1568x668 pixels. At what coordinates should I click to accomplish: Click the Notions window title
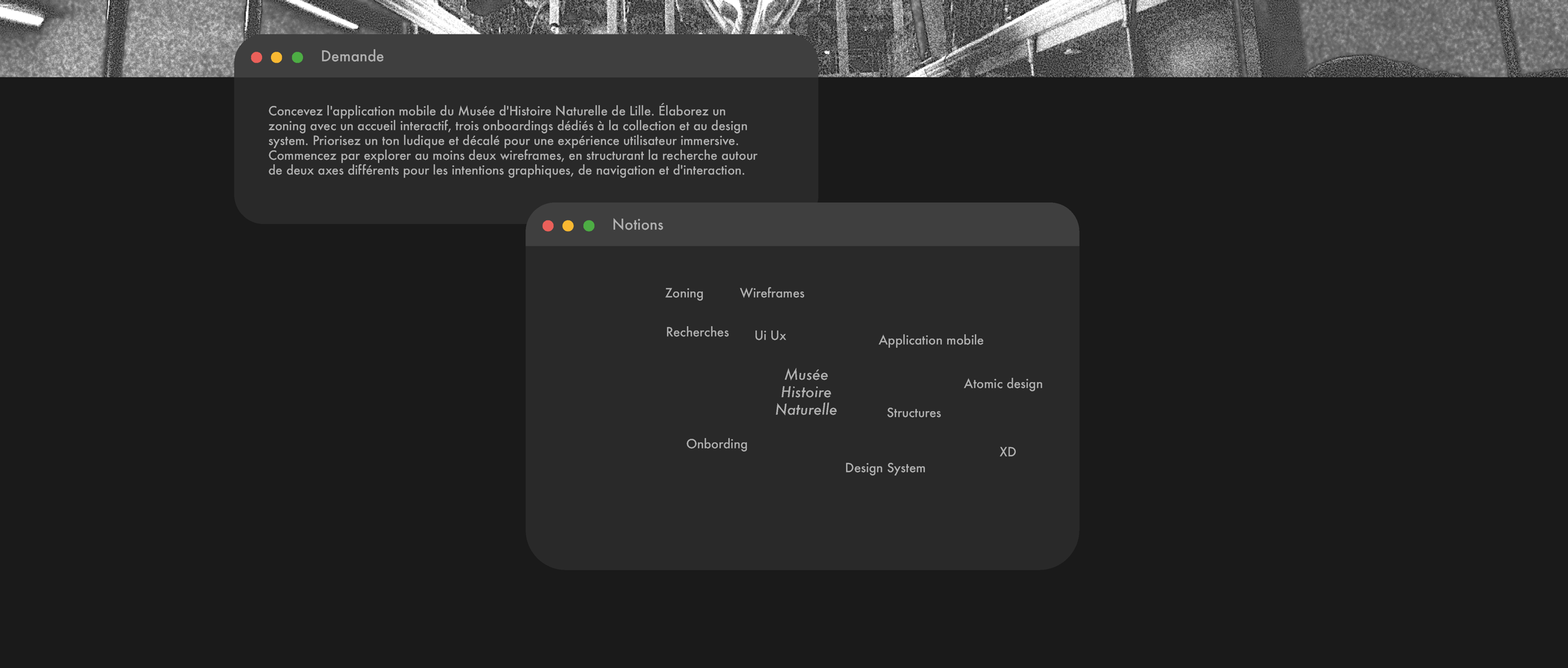click(x=637, y=225)
